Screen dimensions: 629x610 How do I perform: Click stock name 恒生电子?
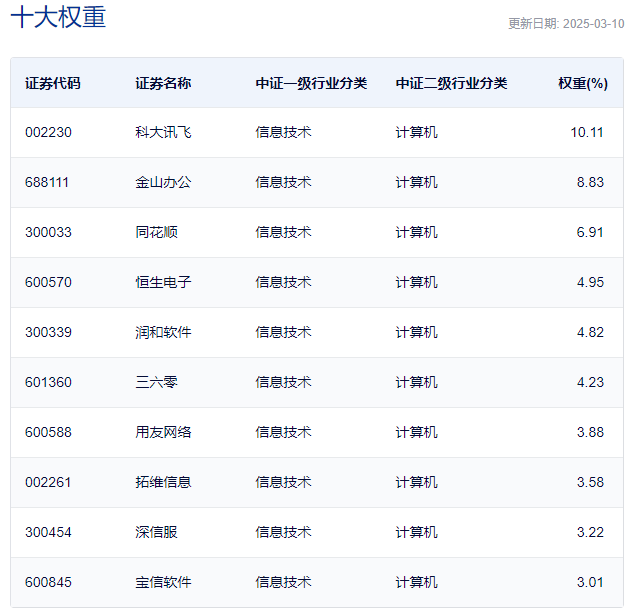(x=163, y=282)
